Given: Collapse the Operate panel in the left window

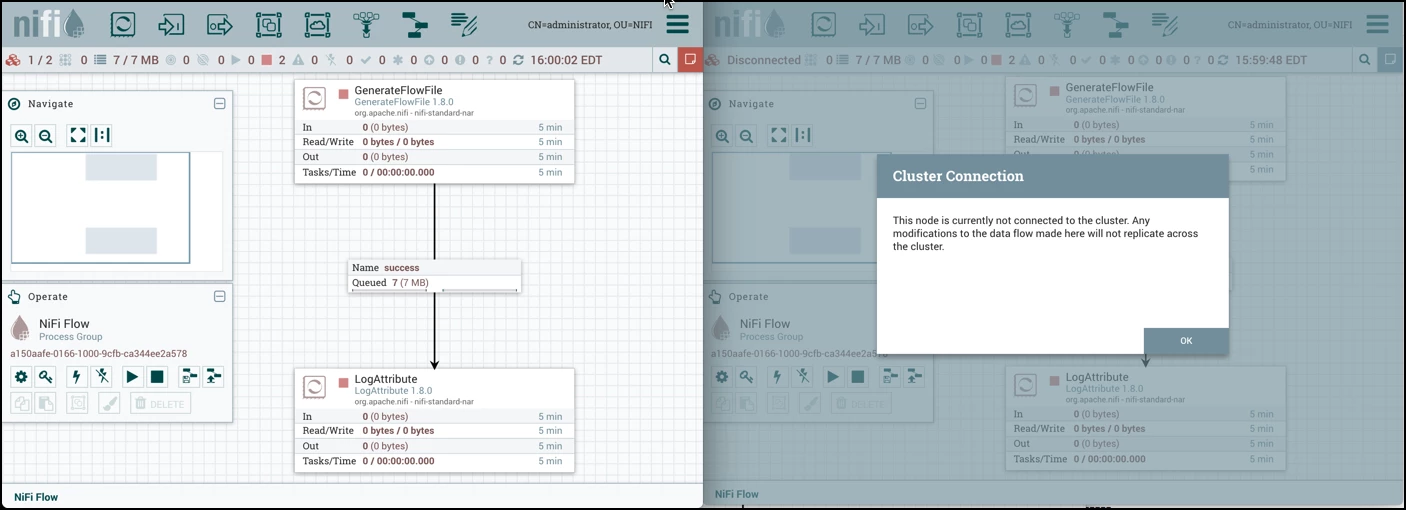Looking at the screenshot, I should (x=220, y=297).
